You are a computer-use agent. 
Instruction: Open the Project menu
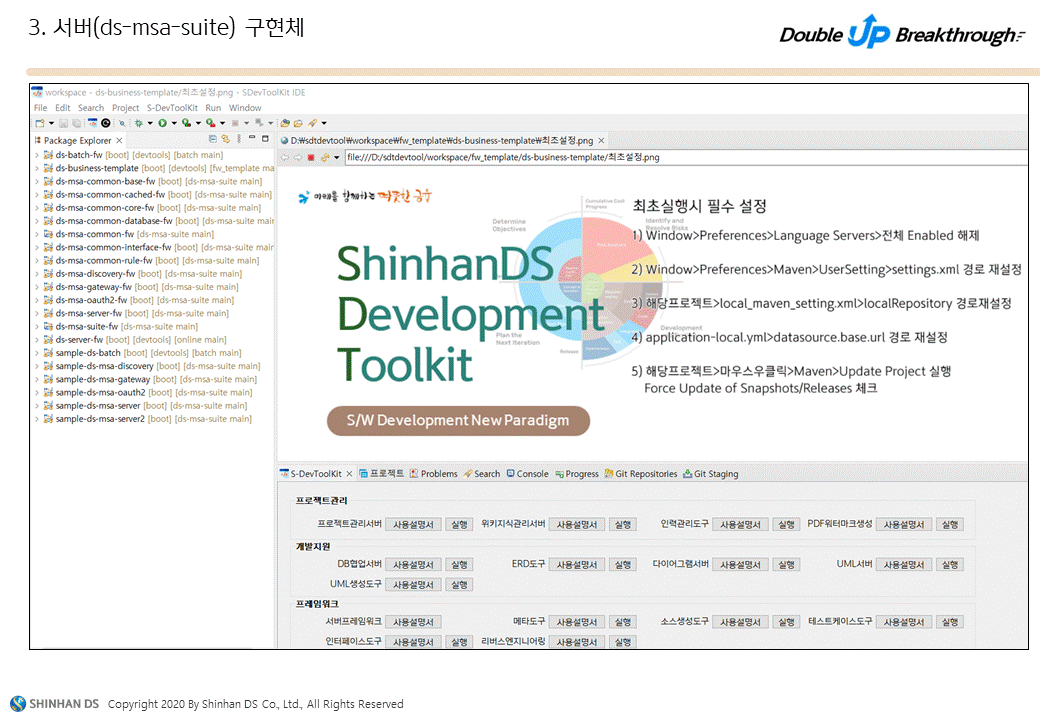(x=125, y=108)
